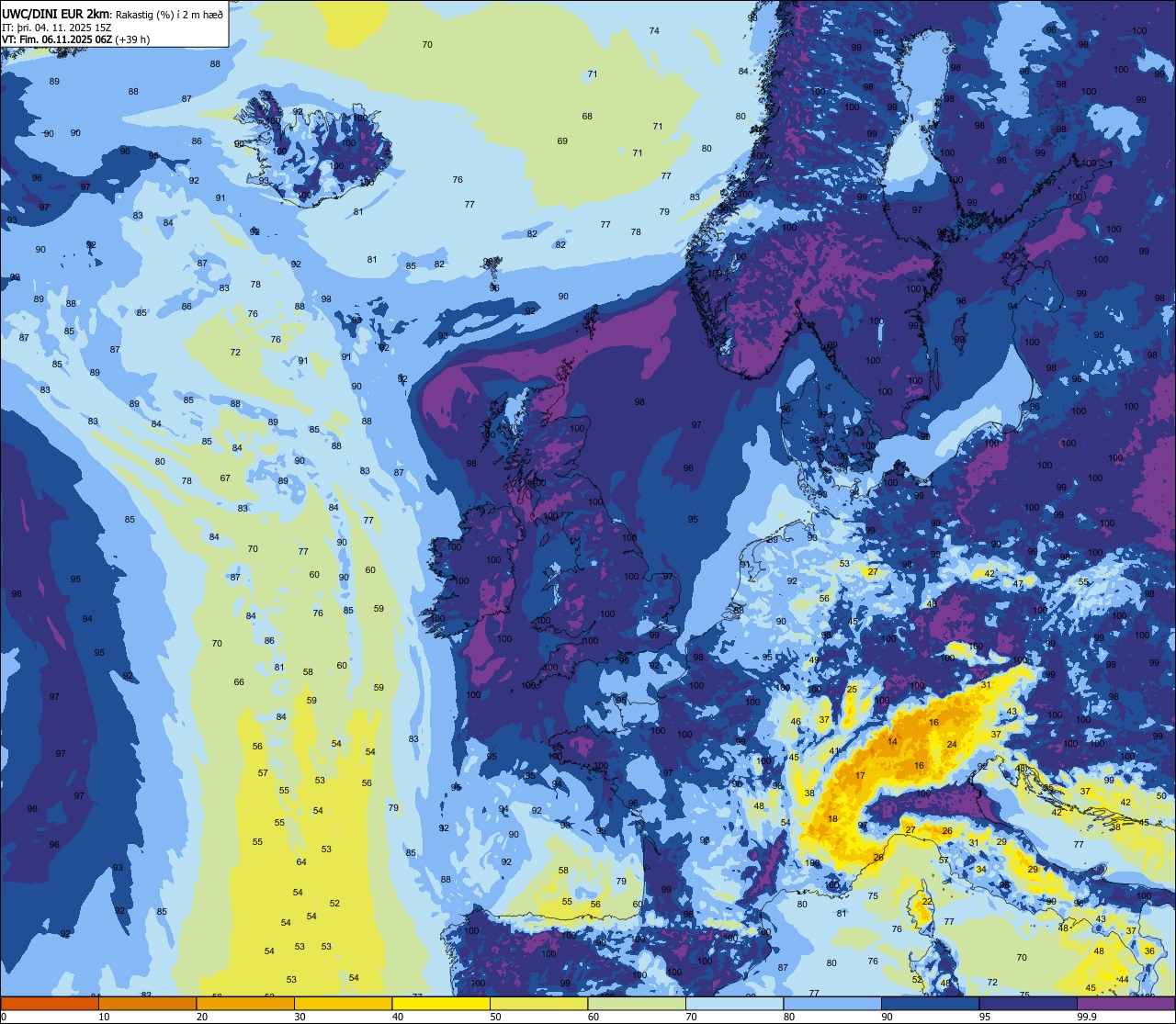This screenshot has height=1024, width=1176.
Task: Click the legend scale label "10"
Action: (104, 1017)
